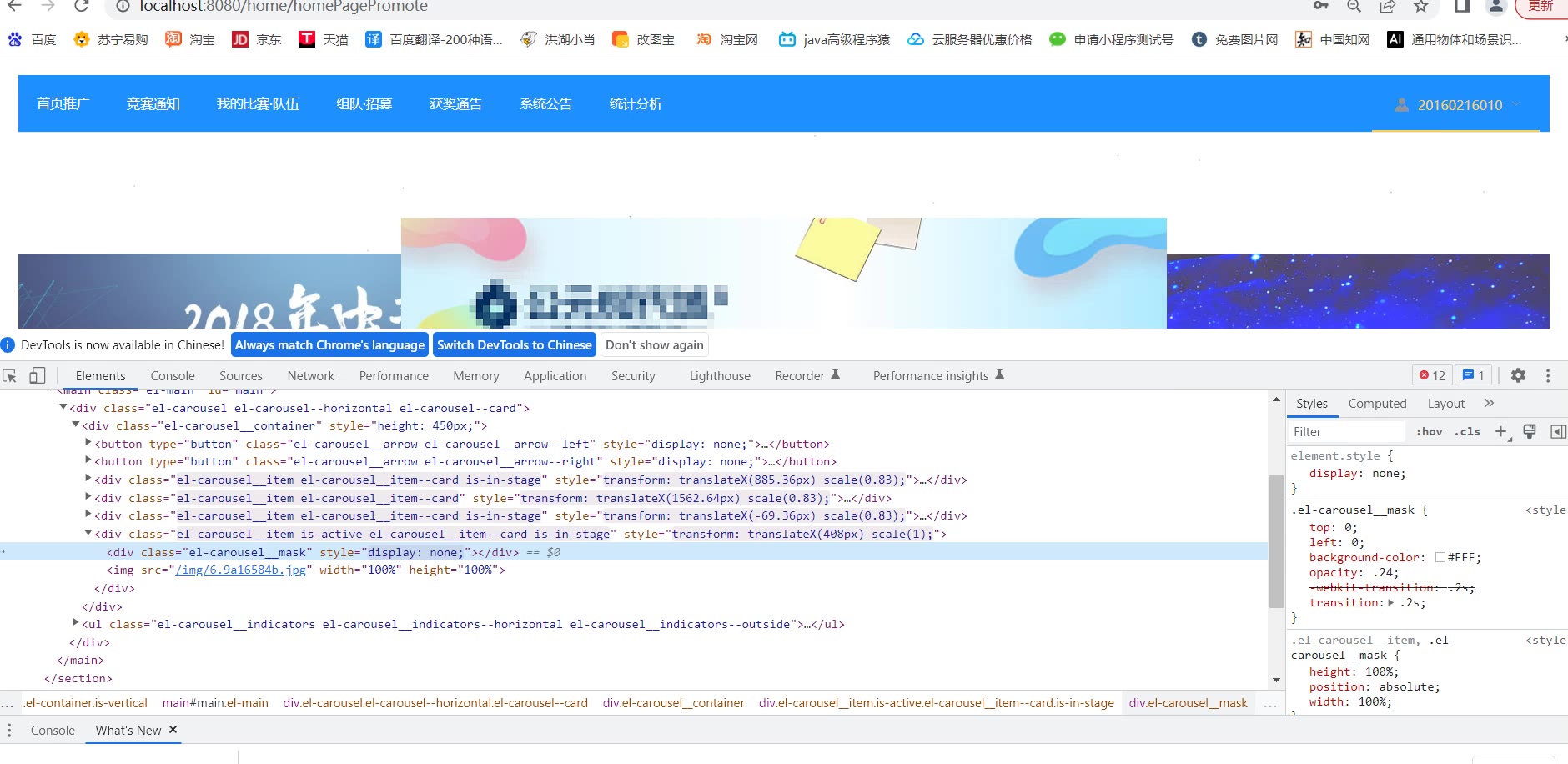Viewport: 1568px width, 764px height.
Task: Expand the el-carousel__indicators ul node
Action: click(76, 623)
